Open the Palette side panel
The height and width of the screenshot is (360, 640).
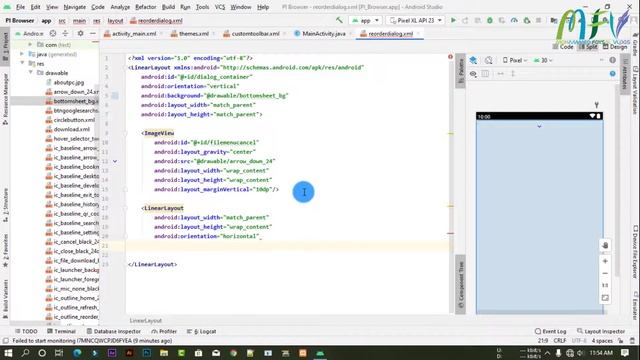pos(461,71)
